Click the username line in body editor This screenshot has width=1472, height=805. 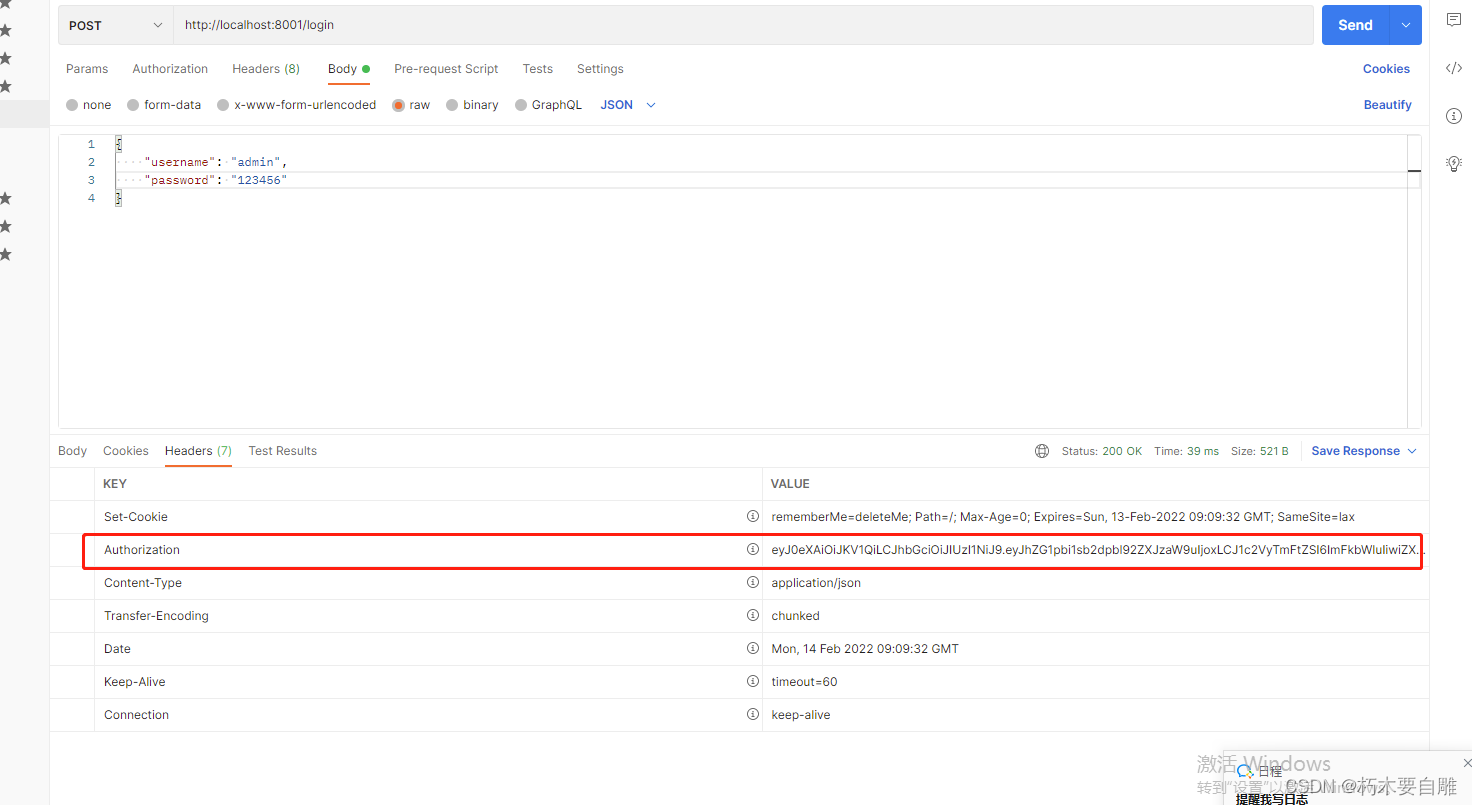coord(216,162)
